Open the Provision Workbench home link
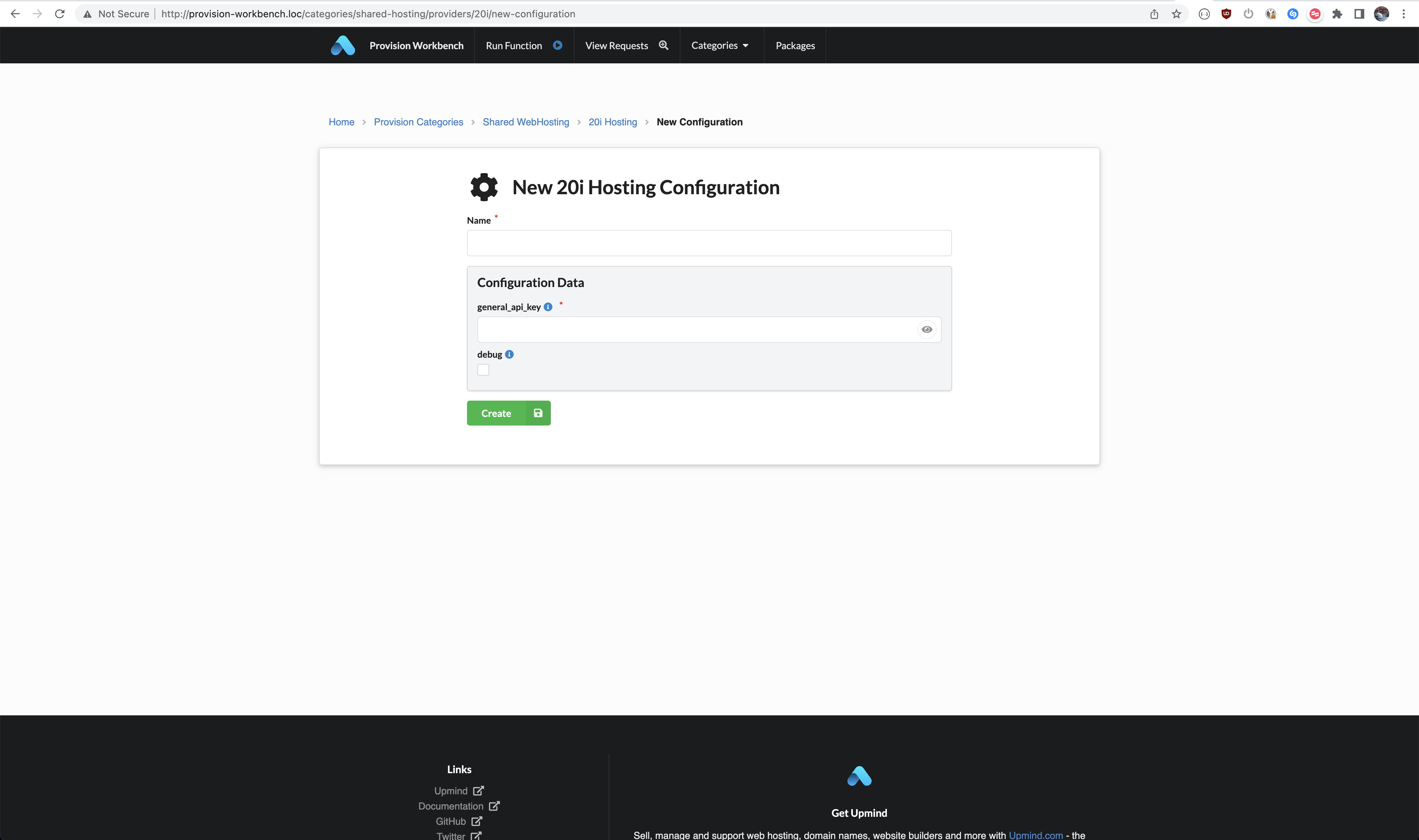The height and width of the screenshot is (840, 1419). (x=416, y=45)
